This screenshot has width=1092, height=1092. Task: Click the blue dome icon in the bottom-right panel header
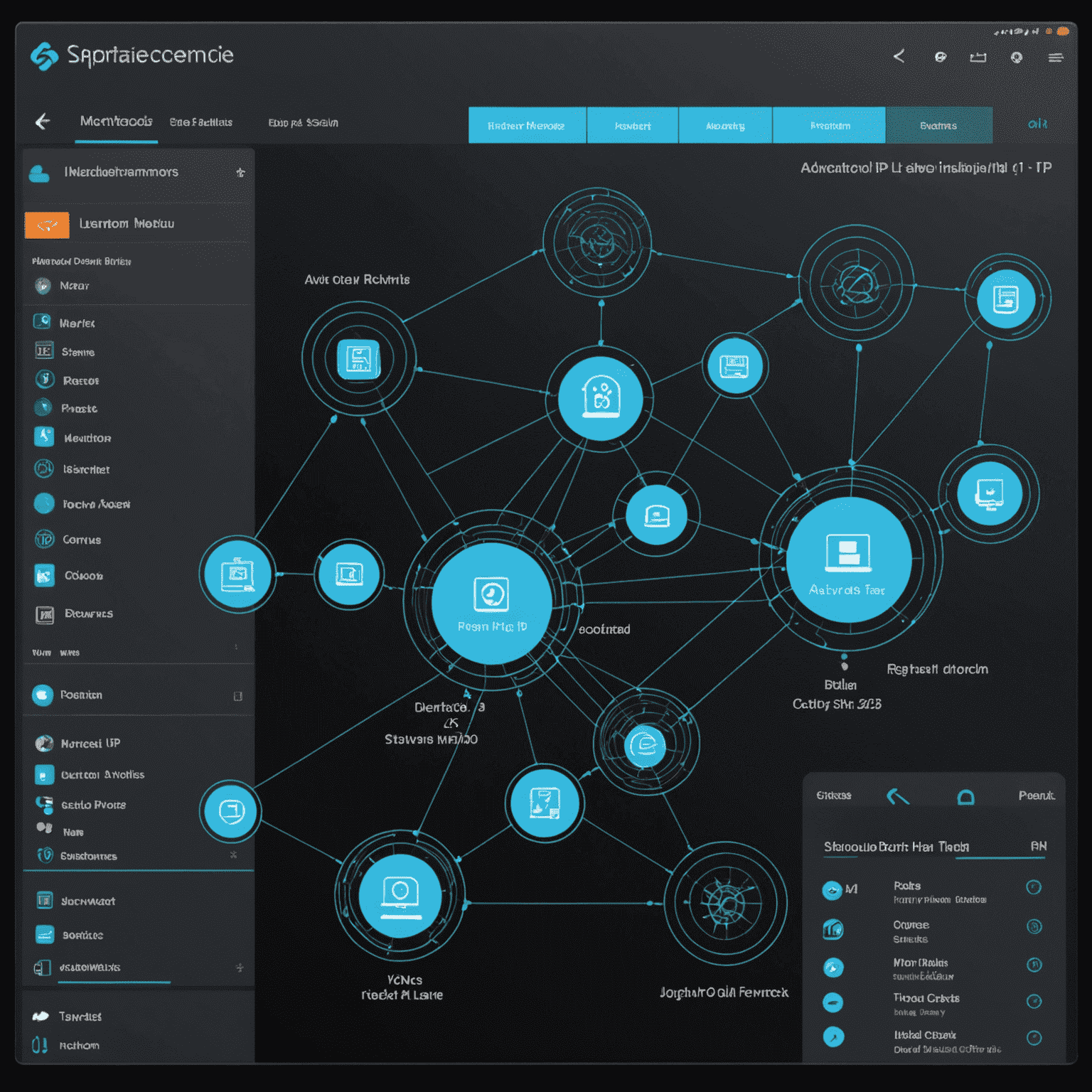pos(965,797)
